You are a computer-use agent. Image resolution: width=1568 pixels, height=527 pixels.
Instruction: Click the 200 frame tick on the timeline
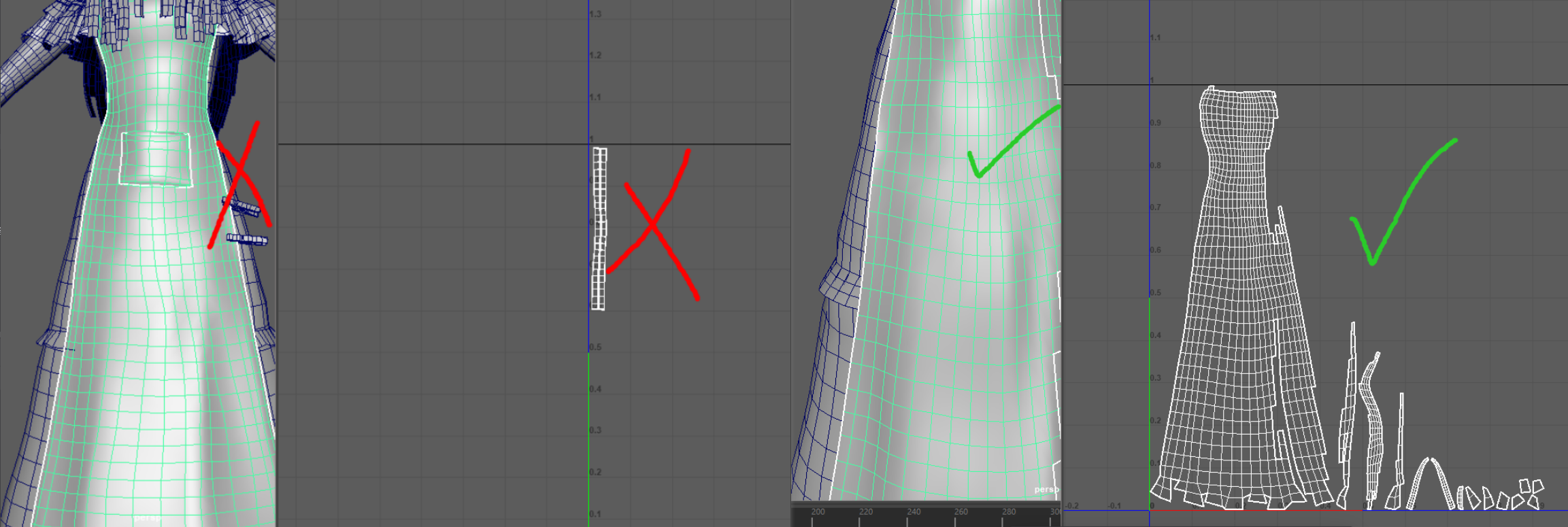tap(818, 512)
